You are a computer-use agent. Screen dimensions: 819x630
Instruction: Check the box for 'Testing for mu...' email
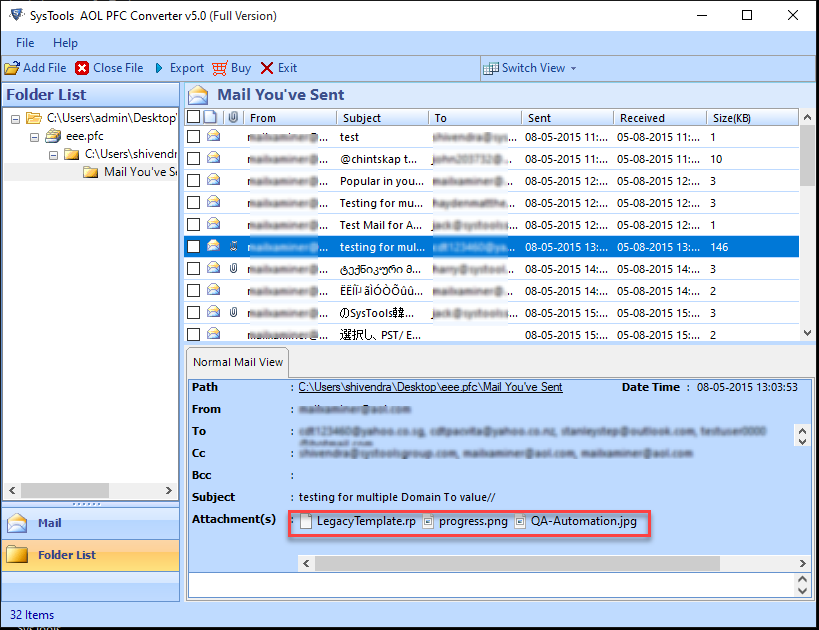pos(193,202)
